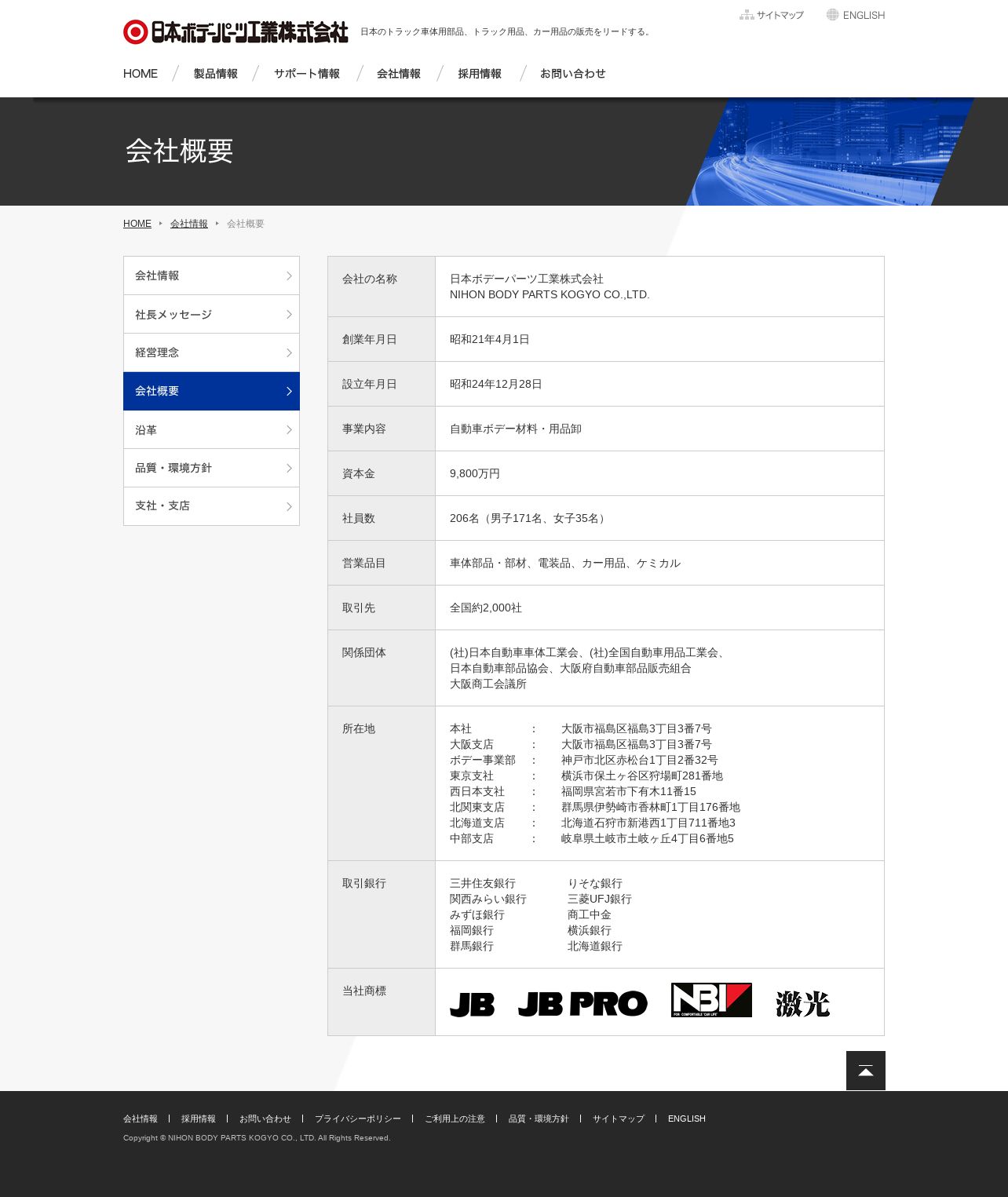This screenshot has width=1008, height=1197.
Task: Click the footer 会社情報 link
Action: click(x=141, y=1119)
